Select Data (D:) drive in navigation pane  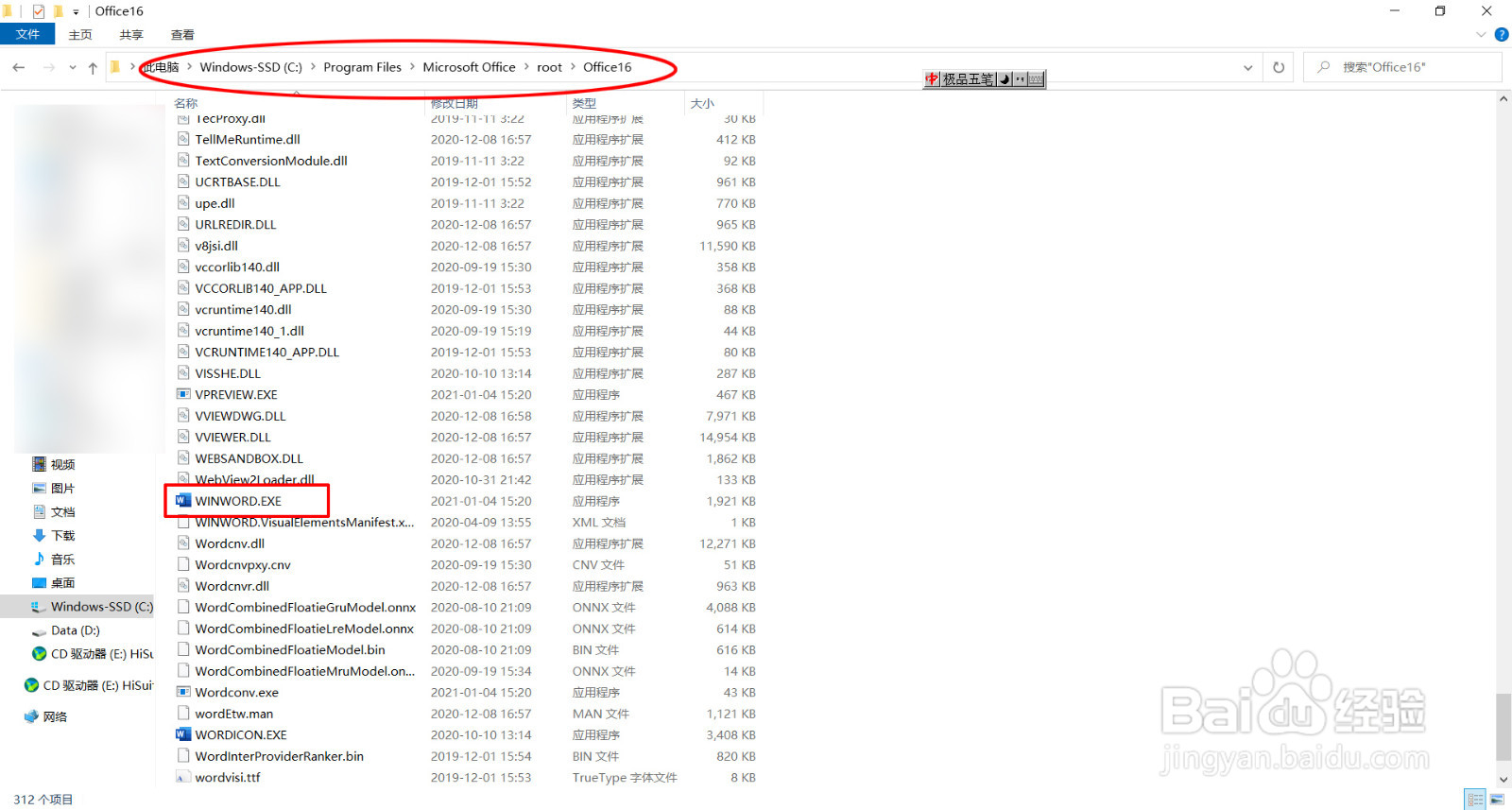click(x=77, y=630)
